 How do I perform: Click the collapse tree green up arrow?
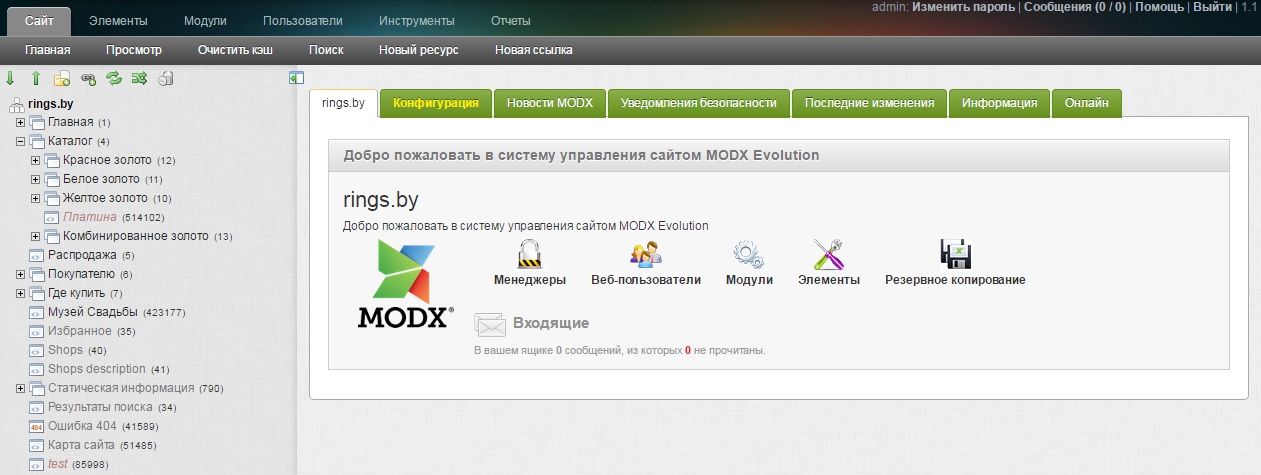coord(36,78)
